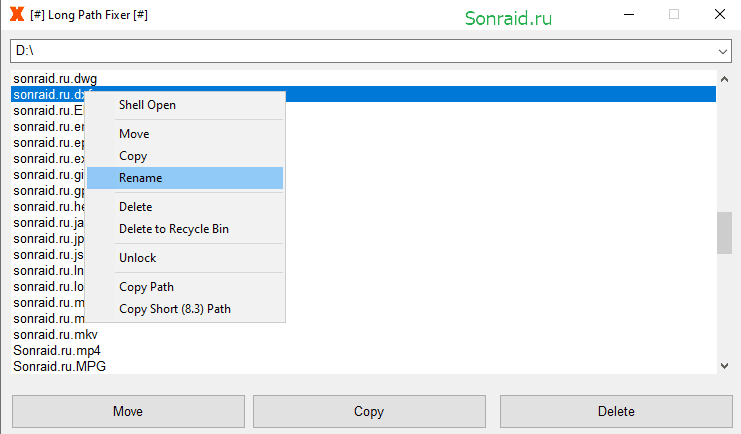Click the bottom Copy button

point(369,411)
